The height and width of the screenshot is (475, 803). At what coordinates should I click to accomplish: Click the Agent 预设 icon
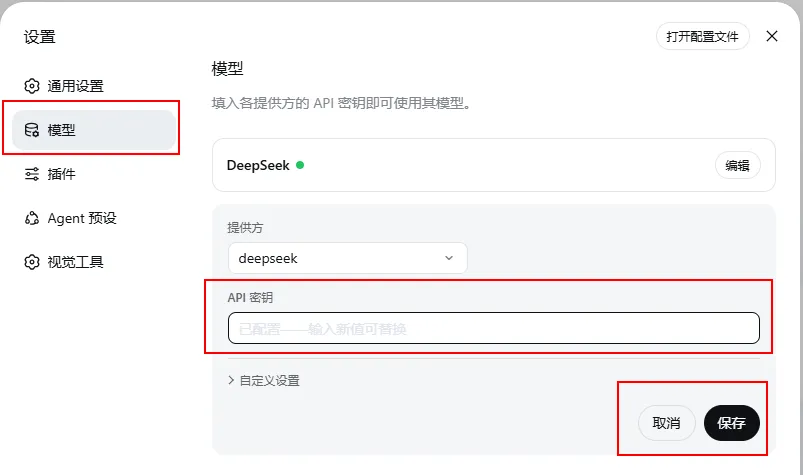(32, 218)
